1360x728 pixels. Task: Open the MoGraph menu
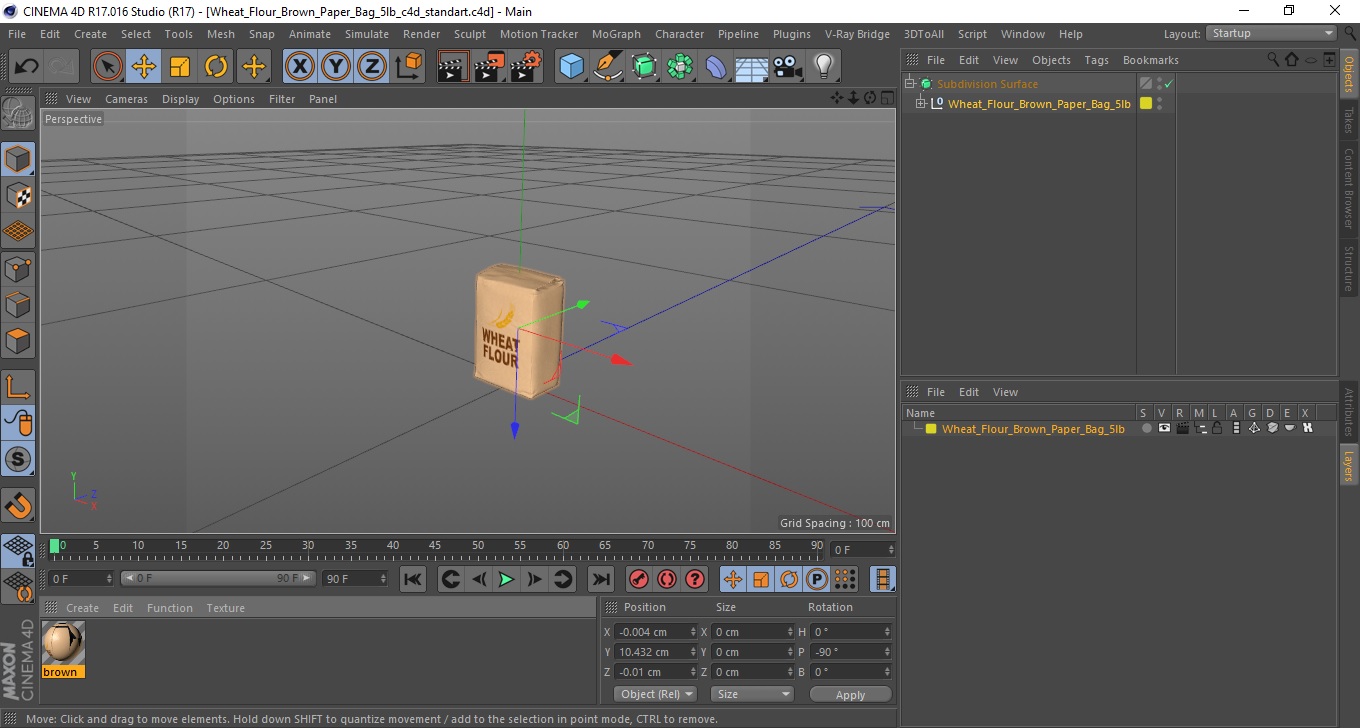tap(616, 34)
